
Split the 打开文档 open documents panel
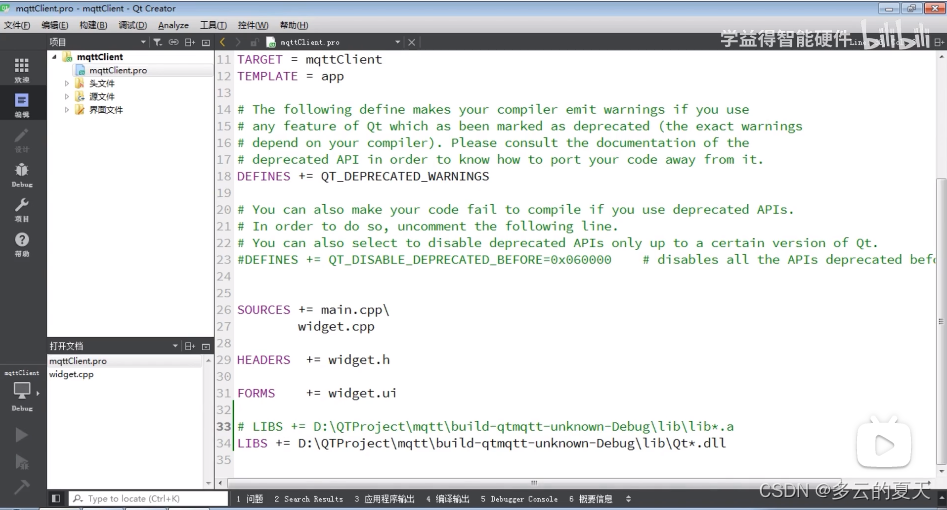(x=190, y=346)
